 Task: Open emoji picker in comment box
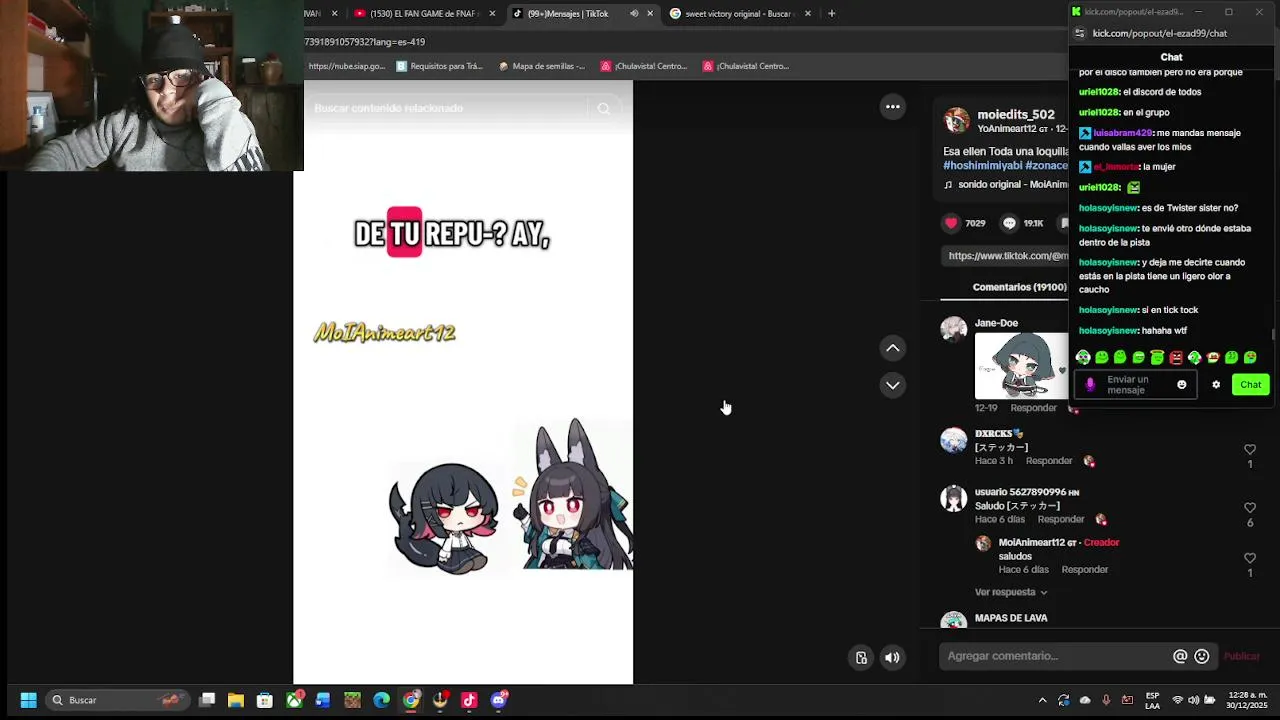click(1202, 656)
